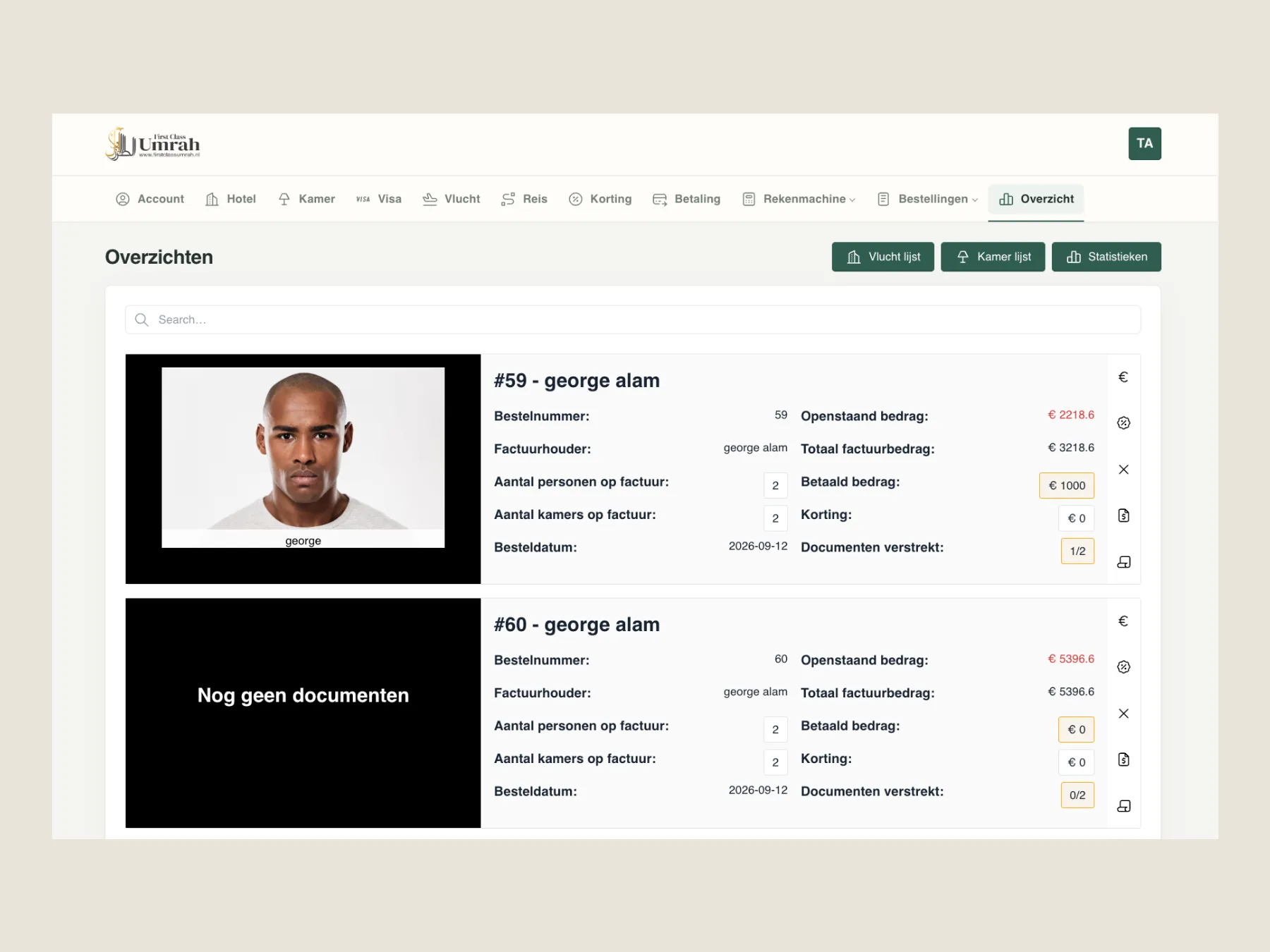Image resolution: width=1270 pixels, height=952 pixels.
Task: Click the discount badge icon for order #60
Action: click(1123, 667)
